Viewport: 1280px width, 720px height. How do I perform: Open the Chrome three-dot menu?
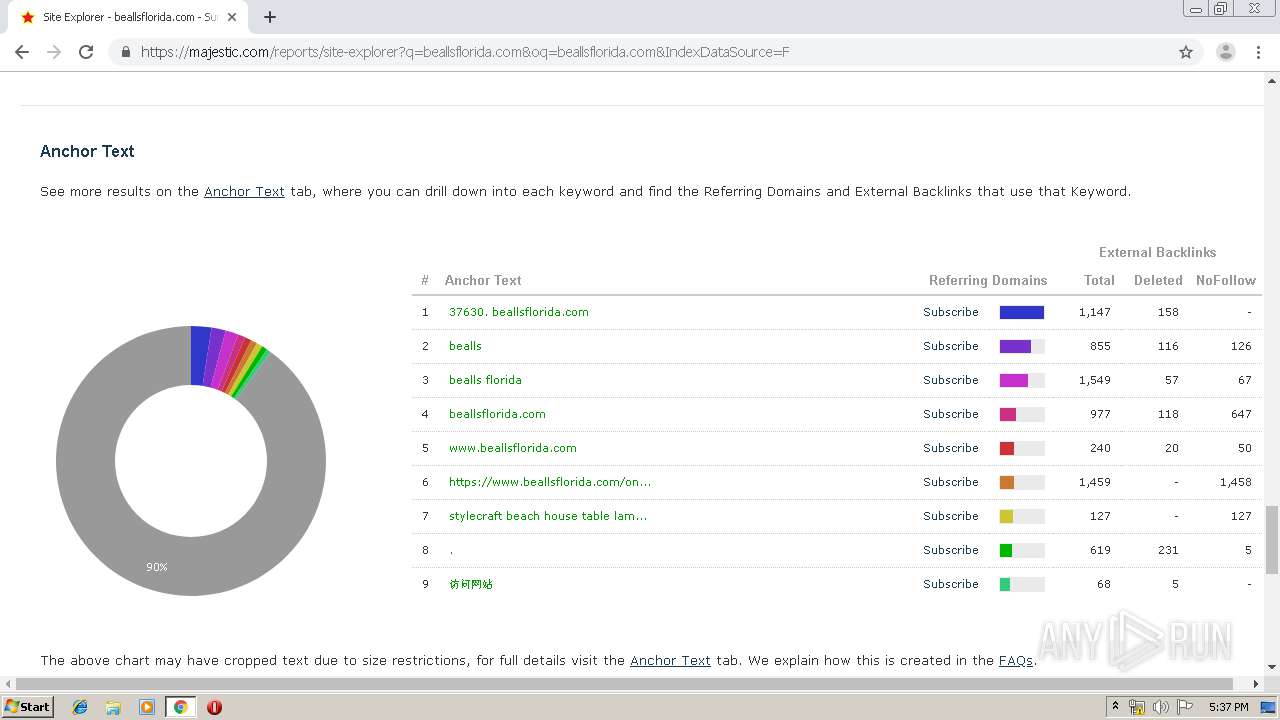tap(1258, 52)
